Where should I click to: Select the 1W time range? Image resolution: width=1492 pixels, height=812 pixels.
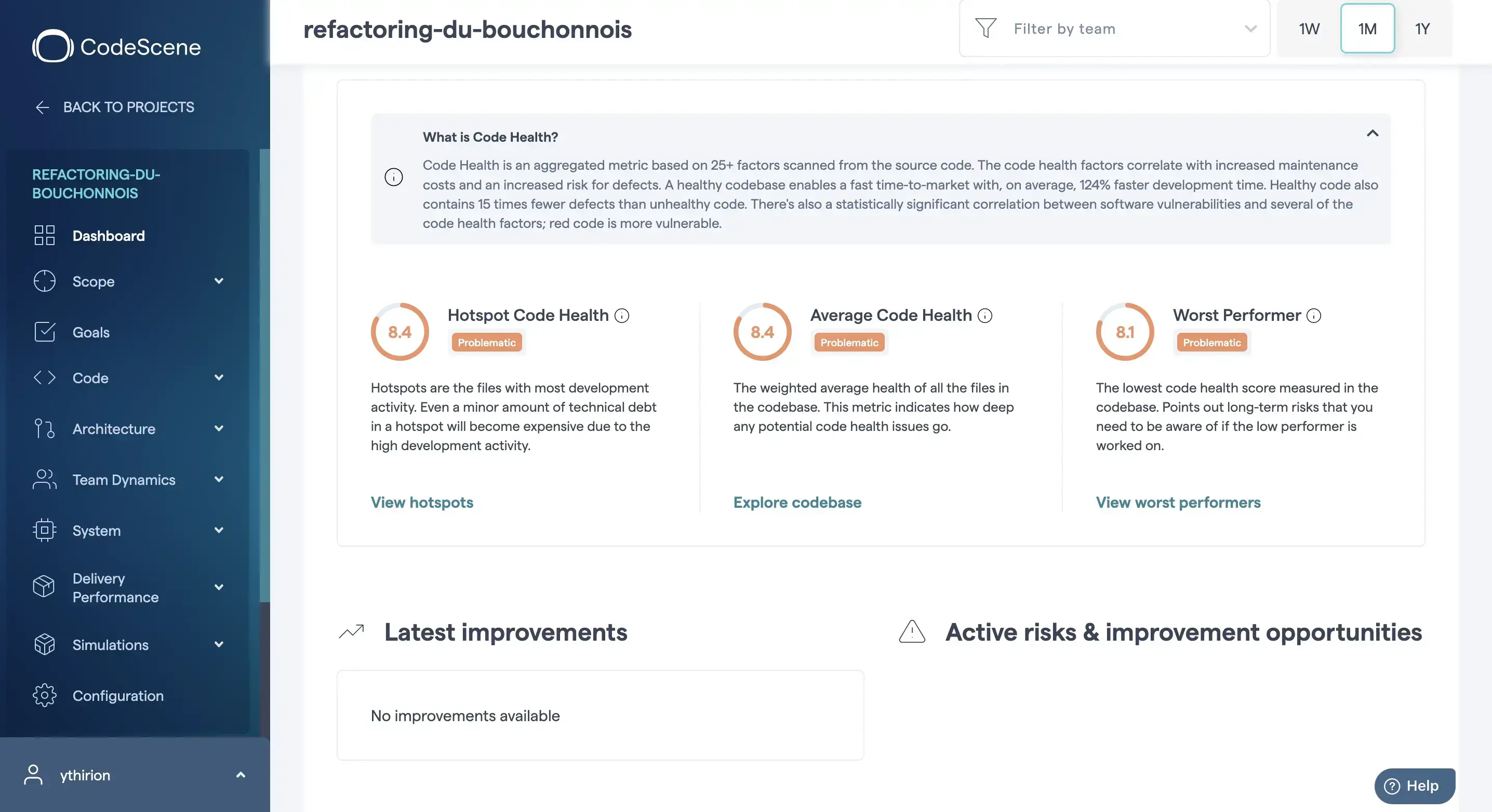tap(1309, 29)
